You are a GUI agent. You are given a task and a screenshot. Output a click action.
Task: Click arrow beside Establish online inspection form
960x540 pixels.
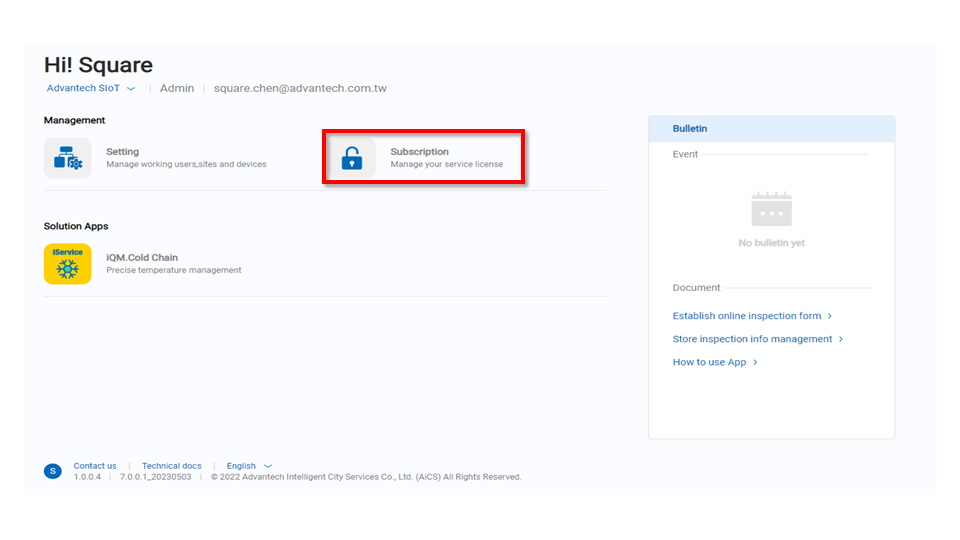point(830,316)
